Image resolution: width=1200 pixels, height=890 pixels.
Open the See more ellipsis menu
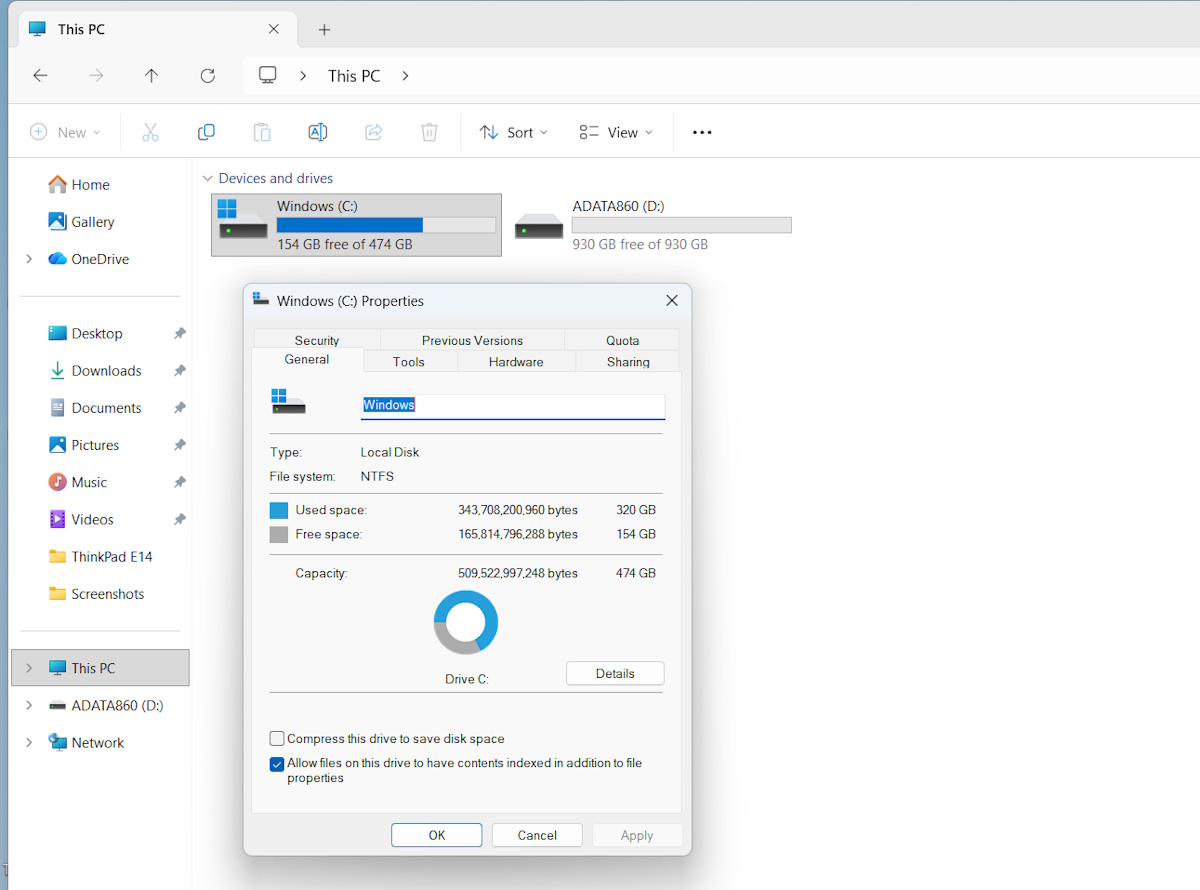tap(702, 132)
